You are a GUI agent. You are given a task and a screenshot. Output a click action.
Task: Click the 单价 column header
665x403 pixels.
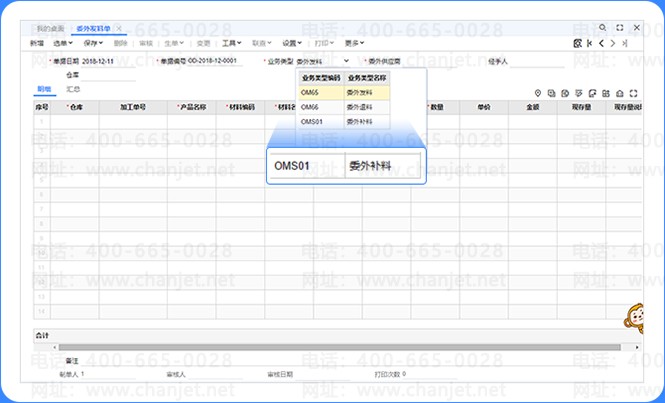coord(484,107)
